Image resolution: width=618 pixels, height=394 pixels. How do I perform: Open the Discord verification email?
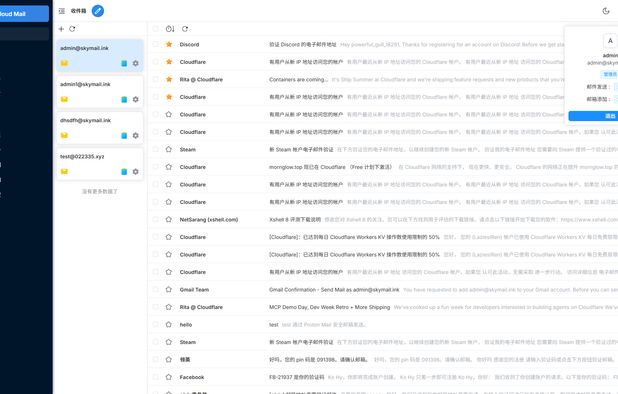(383, 44)
